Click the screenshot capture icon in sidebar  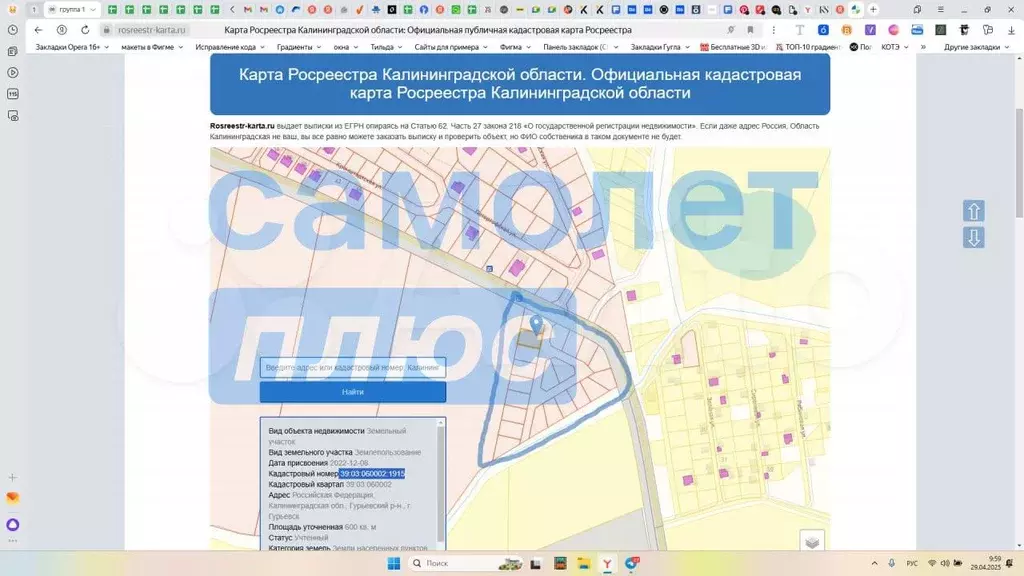click(12, 116)
